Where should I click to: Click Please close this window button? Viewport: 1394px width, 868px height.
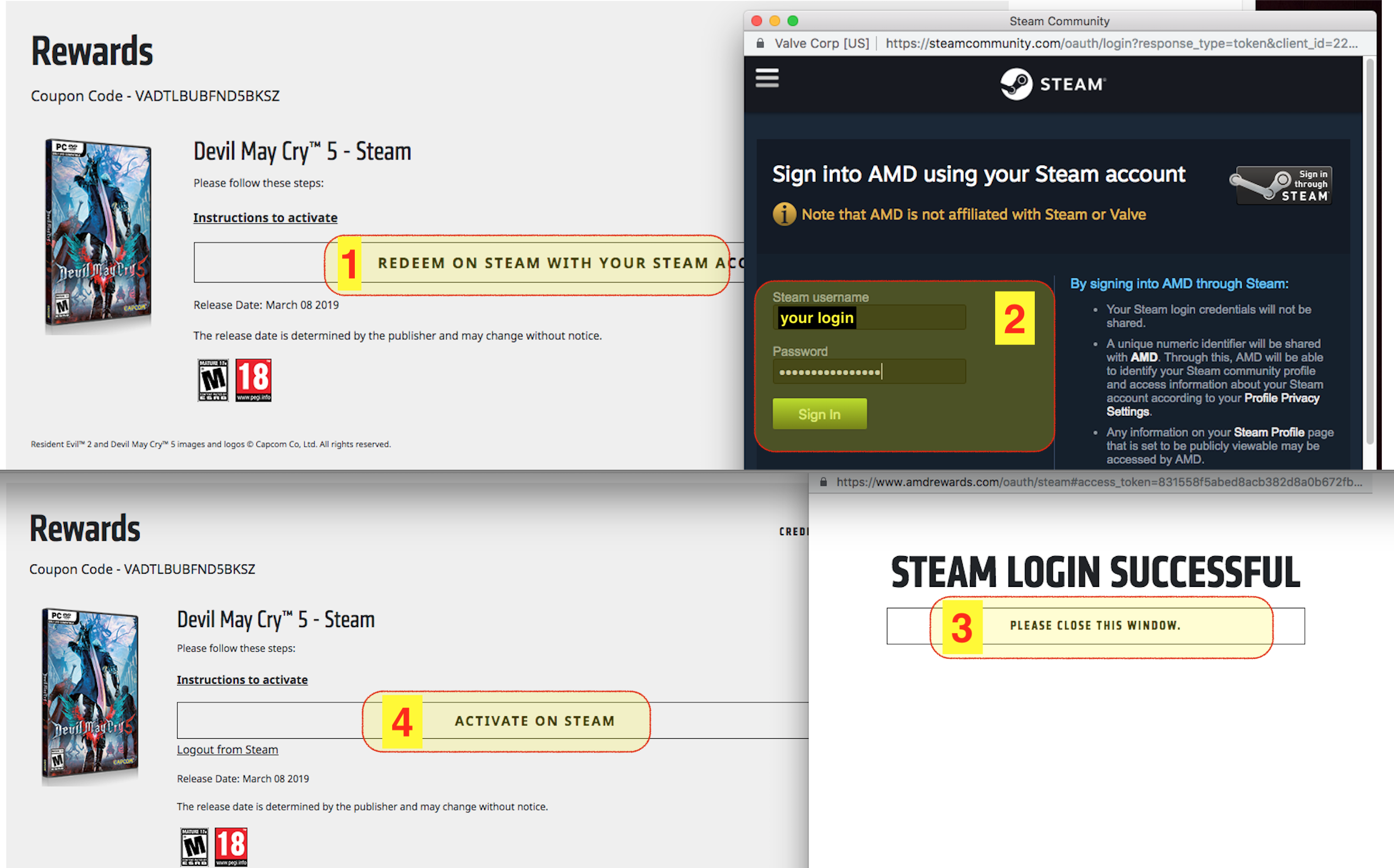[x=1095, y=626]
